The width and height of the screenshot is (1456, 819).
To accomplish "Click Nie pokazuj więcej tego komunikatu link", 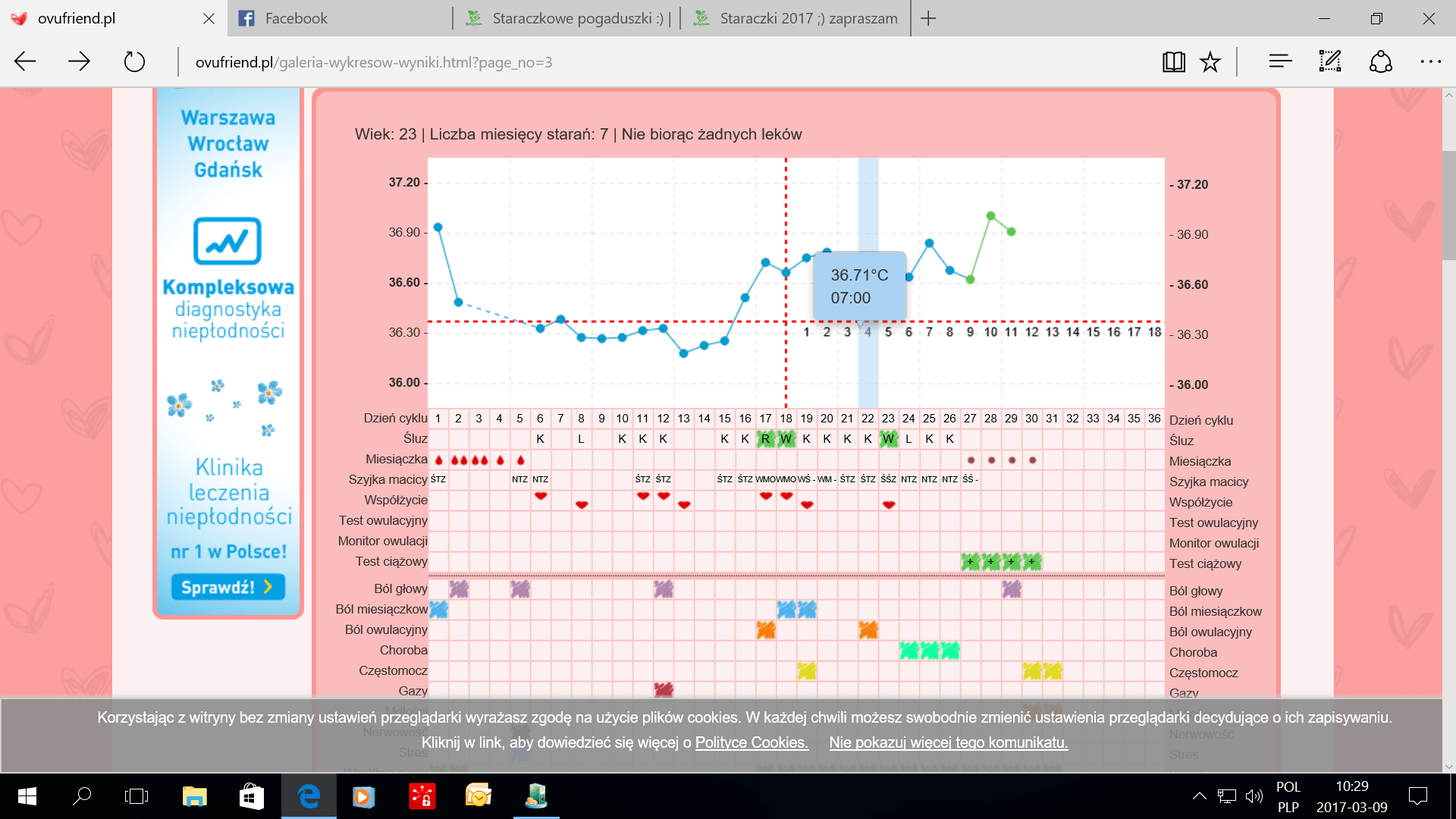I will click(x=948, y=742).
